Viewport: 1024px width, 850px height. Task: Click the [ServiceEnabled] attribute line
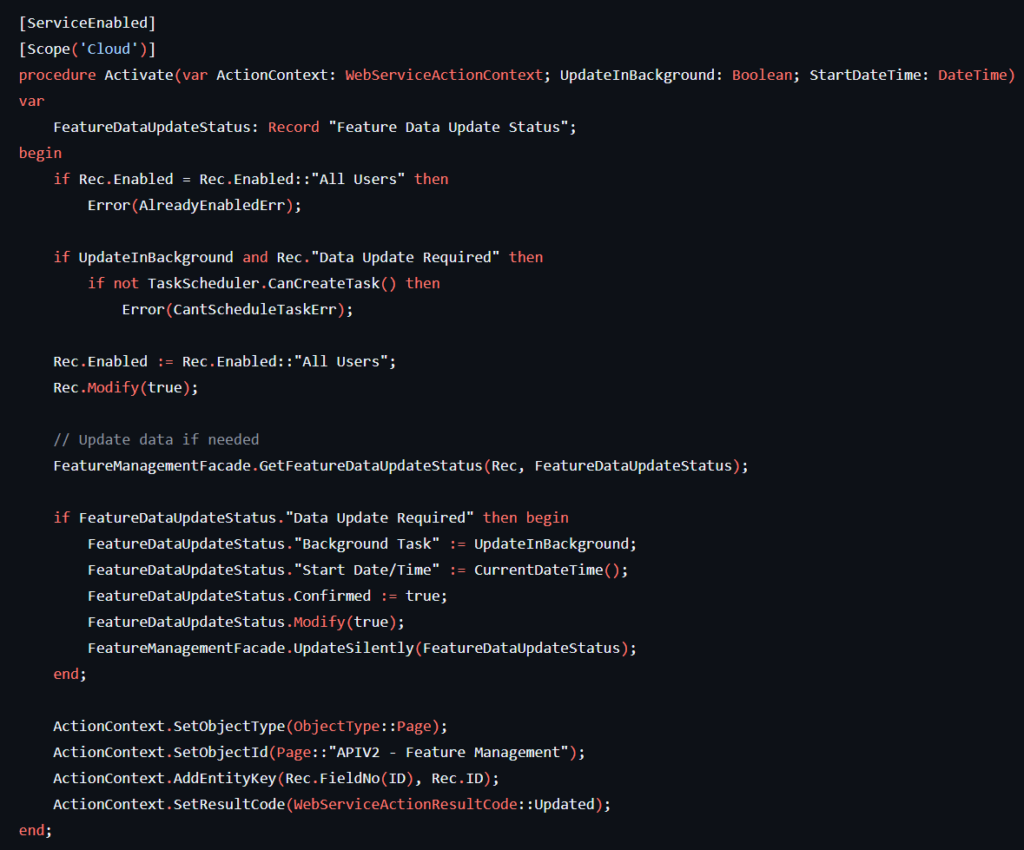[87, 23]
